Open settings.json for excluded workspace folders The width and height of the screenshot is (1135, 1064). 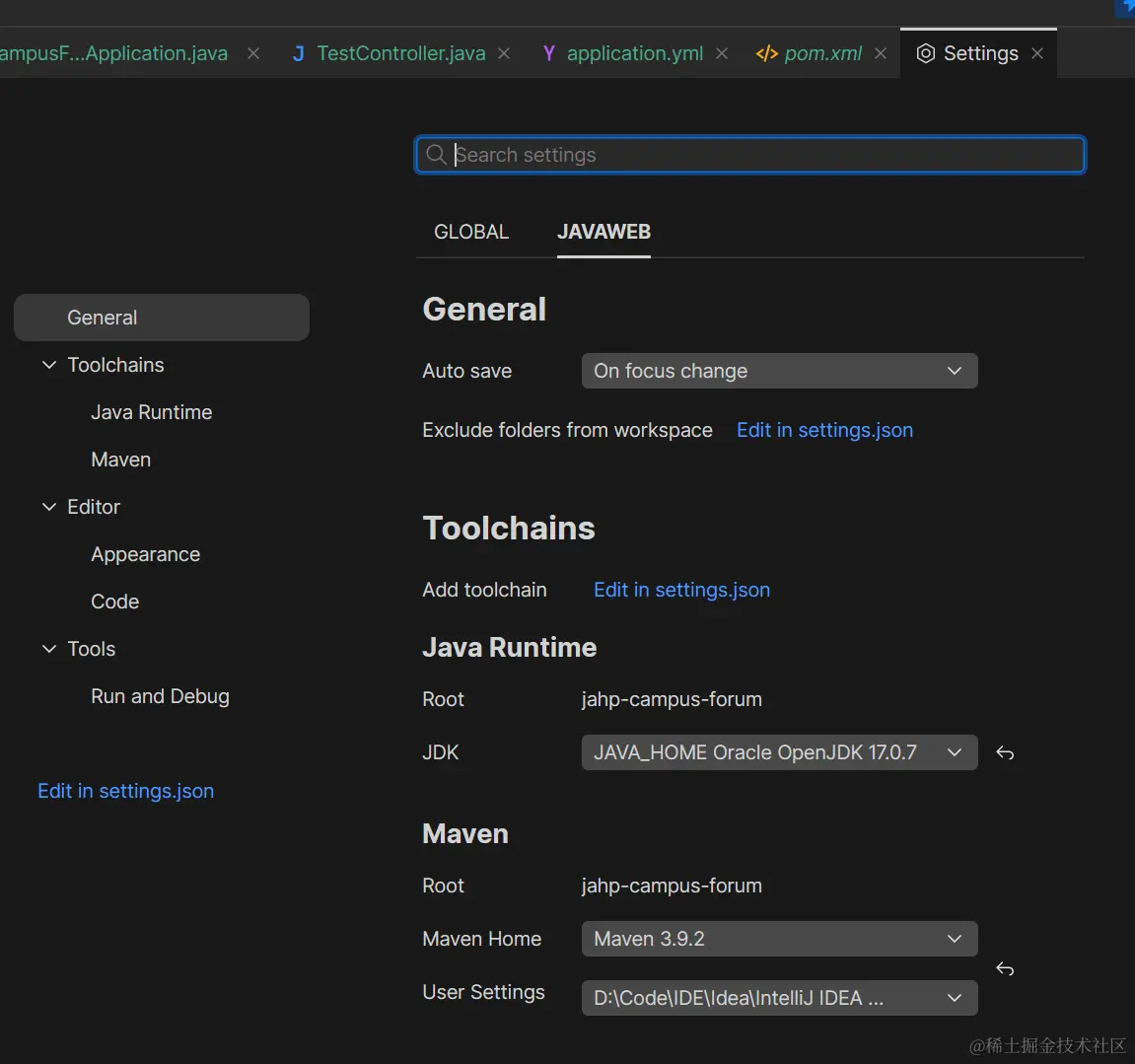pos(824,430)
